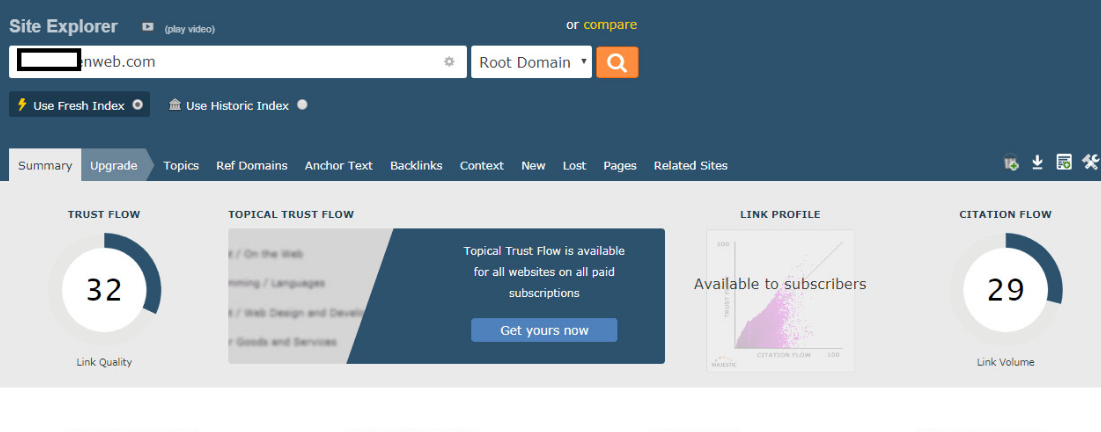Click into the domain search field
This screenshot has height=432, width=1101.
238,62
